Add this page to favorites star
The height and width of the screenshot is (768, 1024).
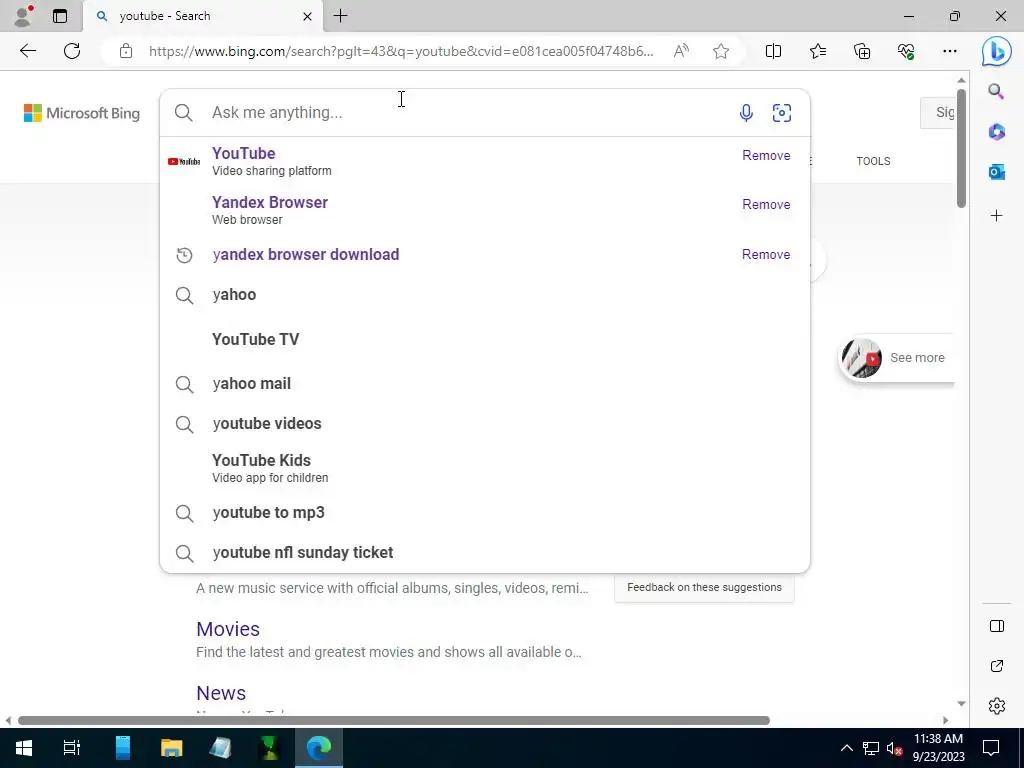(721, 51)
